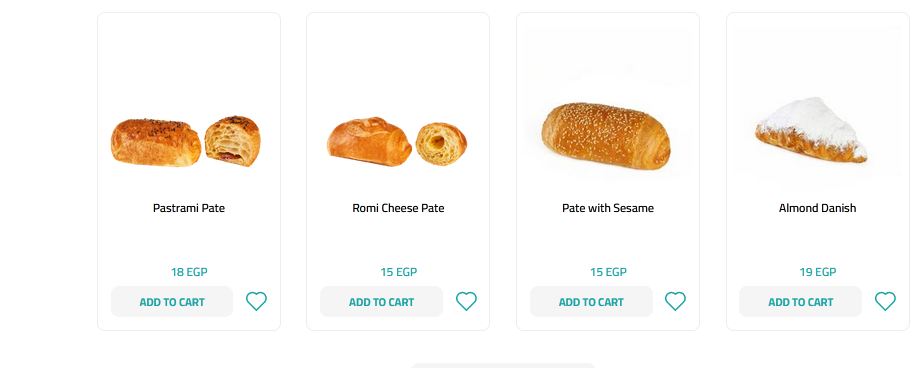Viewport: 924px width, 368px height.
Task: Select the Pate with Sesame product name
Action: (608, 208)
